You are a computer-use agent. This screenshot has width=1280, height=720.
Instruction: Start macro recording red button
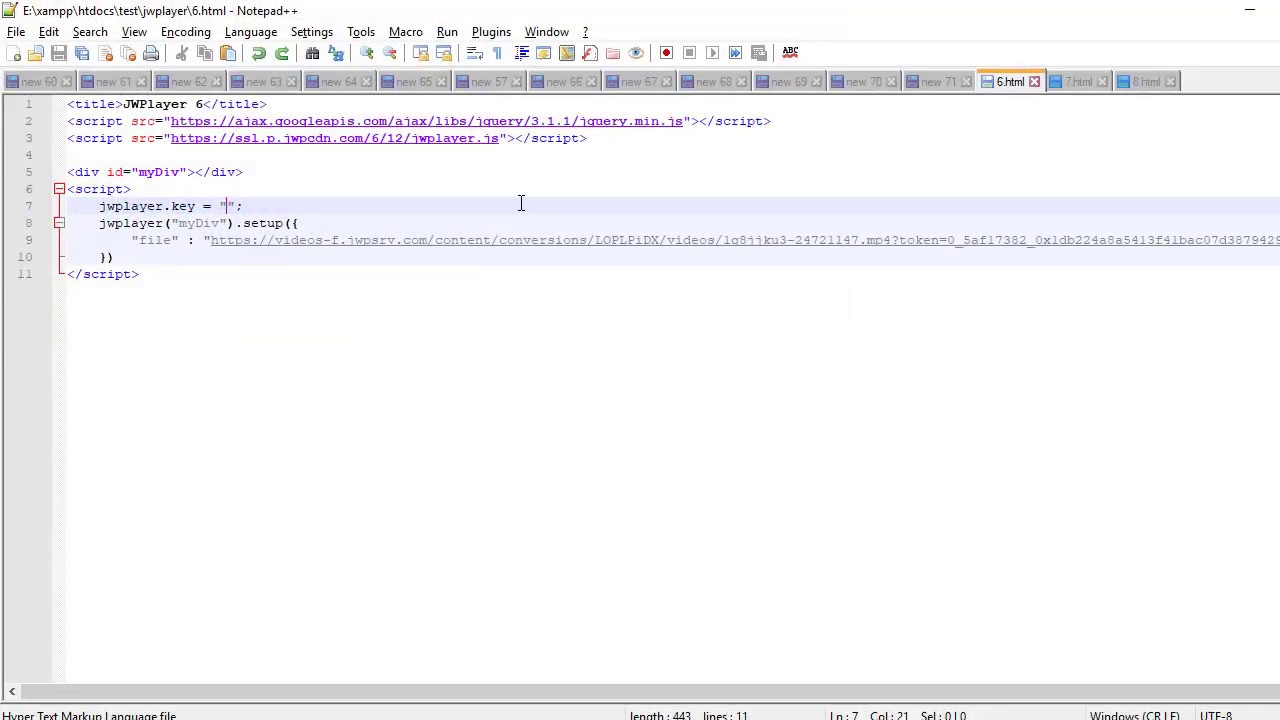point(667,53)
